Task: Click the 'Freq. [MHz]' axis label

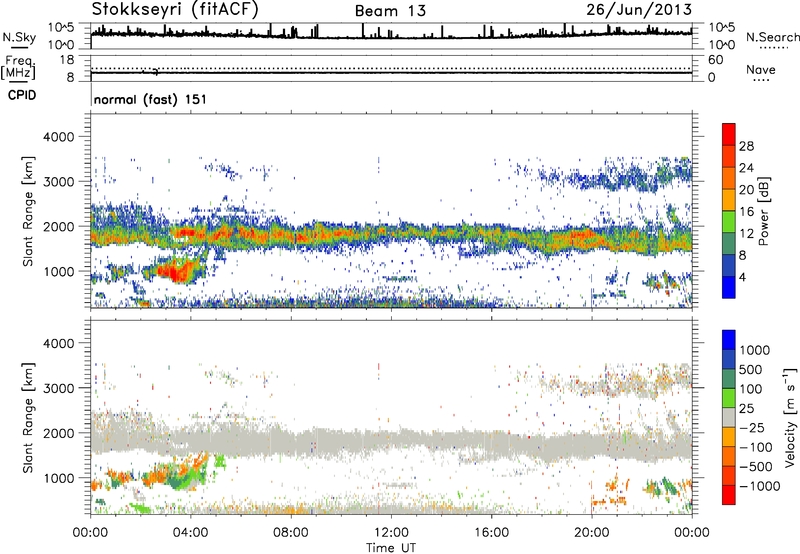Action: (x=18, y=67)
